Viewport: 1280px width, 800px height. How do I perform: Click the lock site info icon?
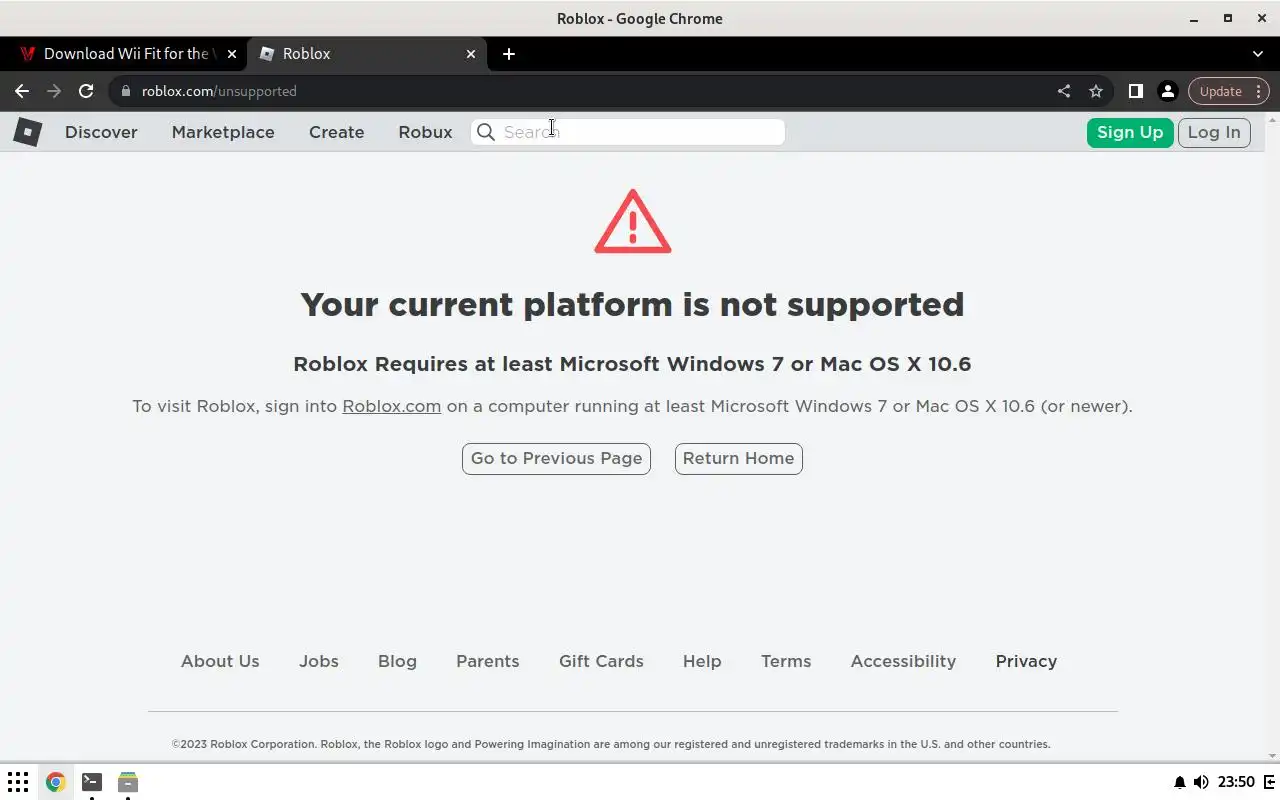(125, 91)
